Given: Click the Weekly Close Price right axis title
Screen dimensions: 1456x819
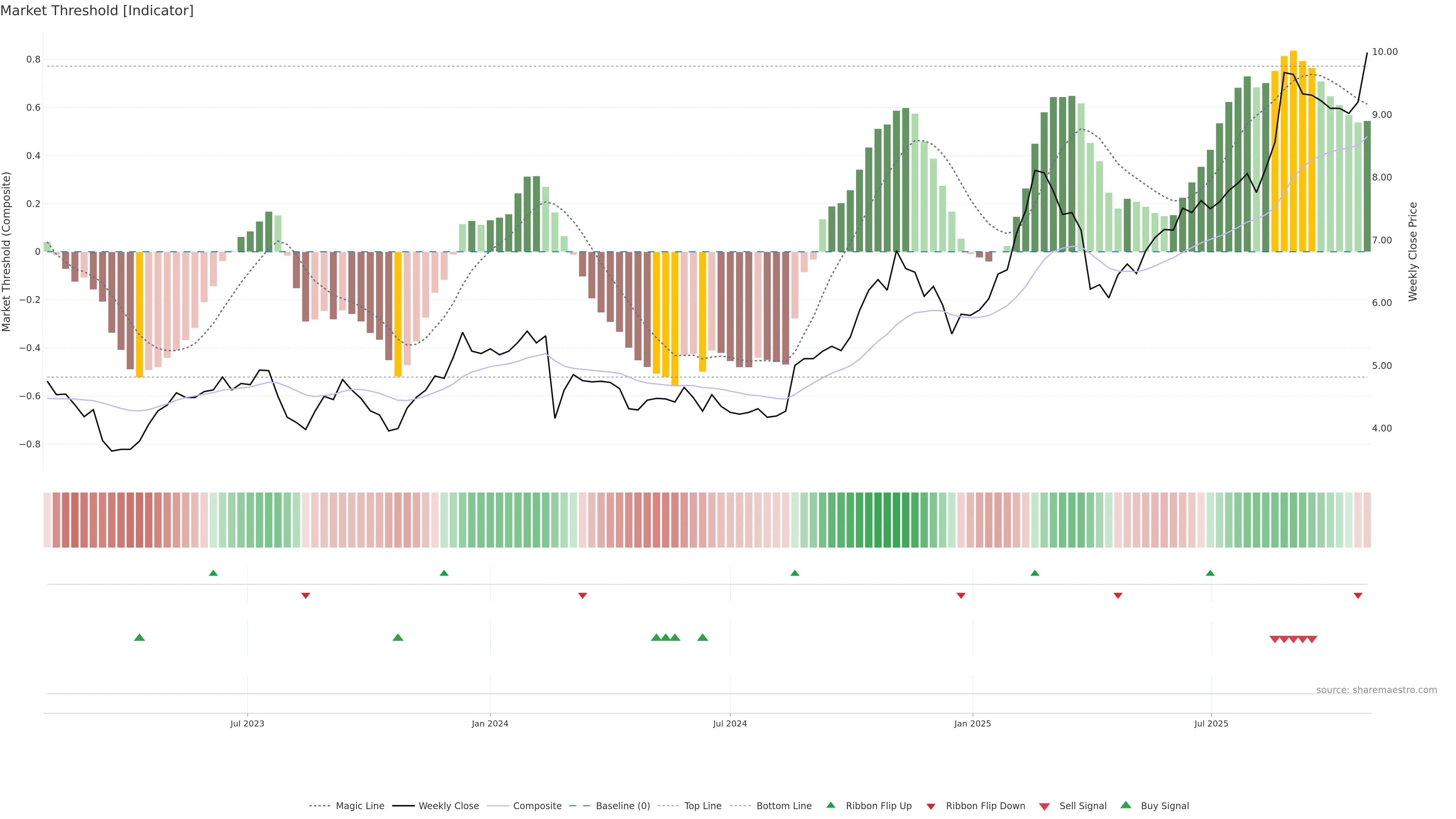Looking at the screenshot, I should [x=1412, y=251].
